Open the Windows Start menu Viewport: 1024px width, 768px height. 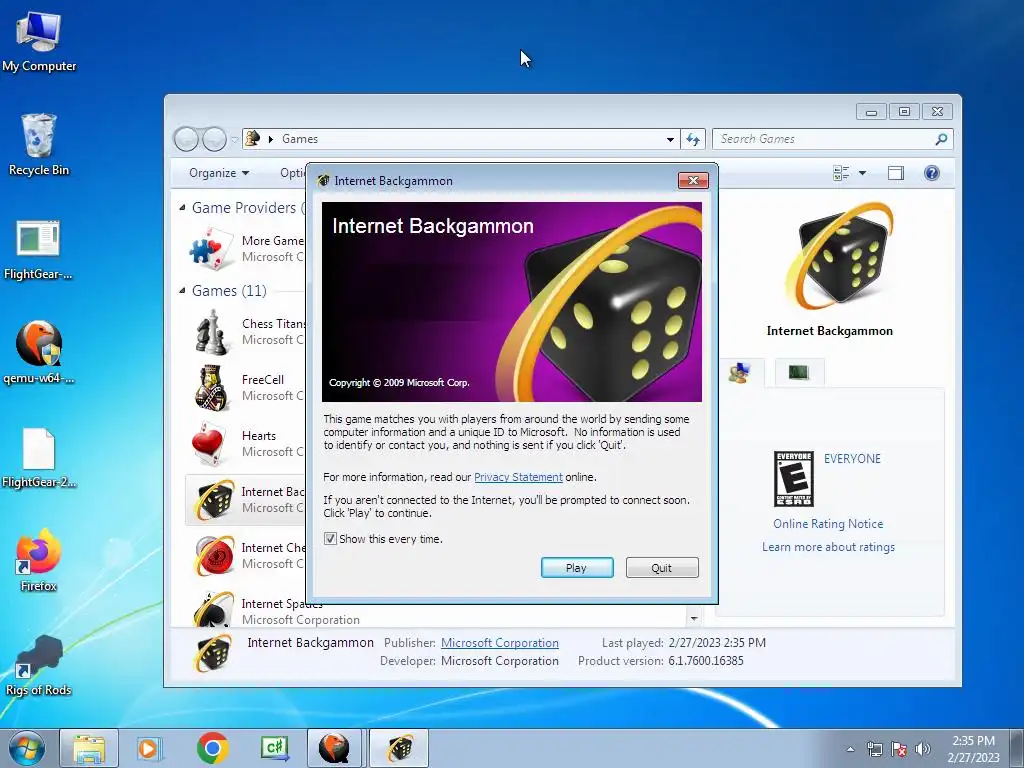26,748
